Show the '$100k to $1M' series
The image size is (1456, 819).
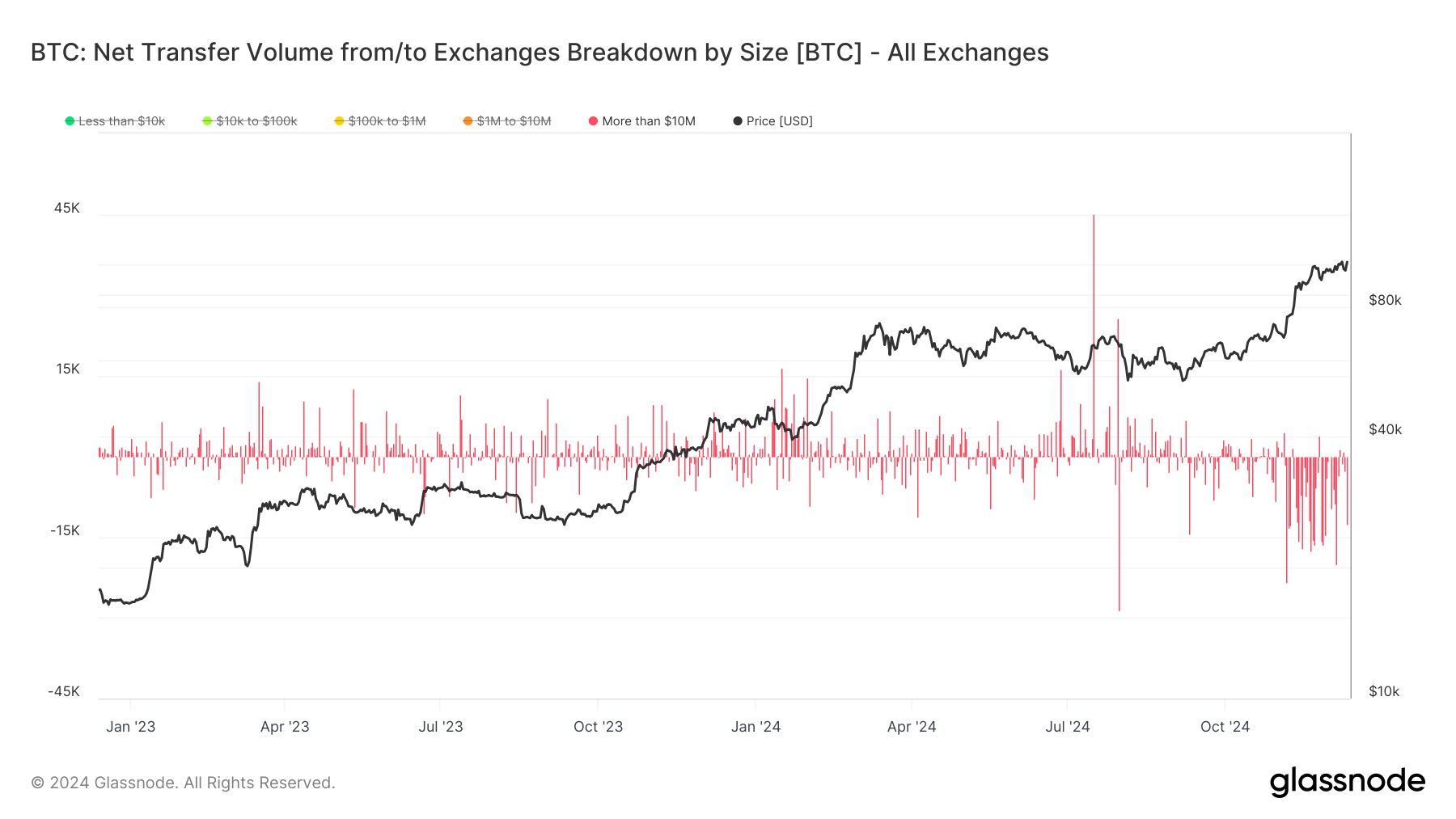pyautogui.click(x=387, y=121)
